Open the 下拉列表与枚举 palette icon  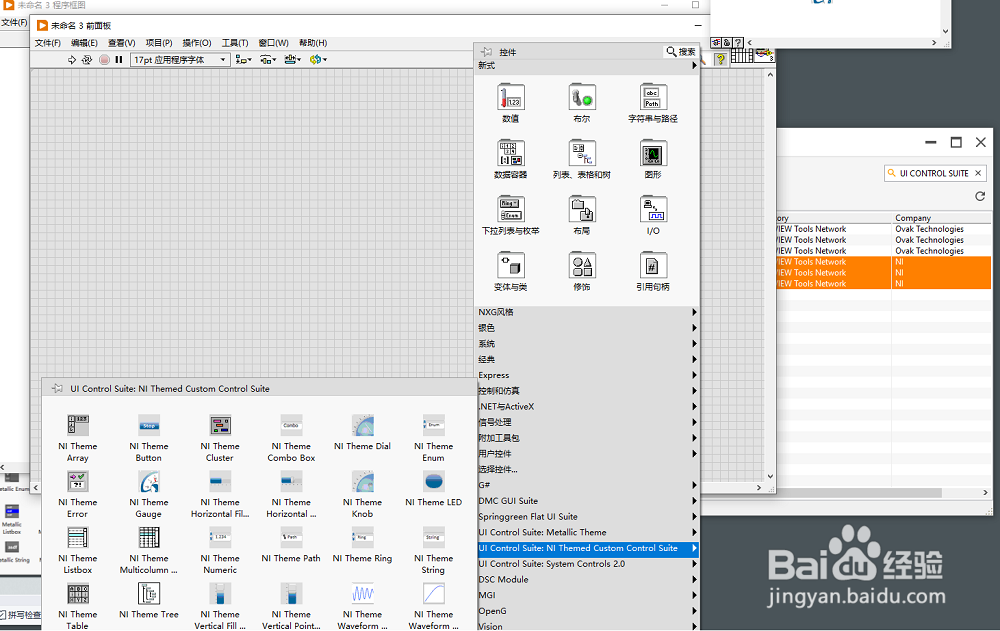click(511, 210)
